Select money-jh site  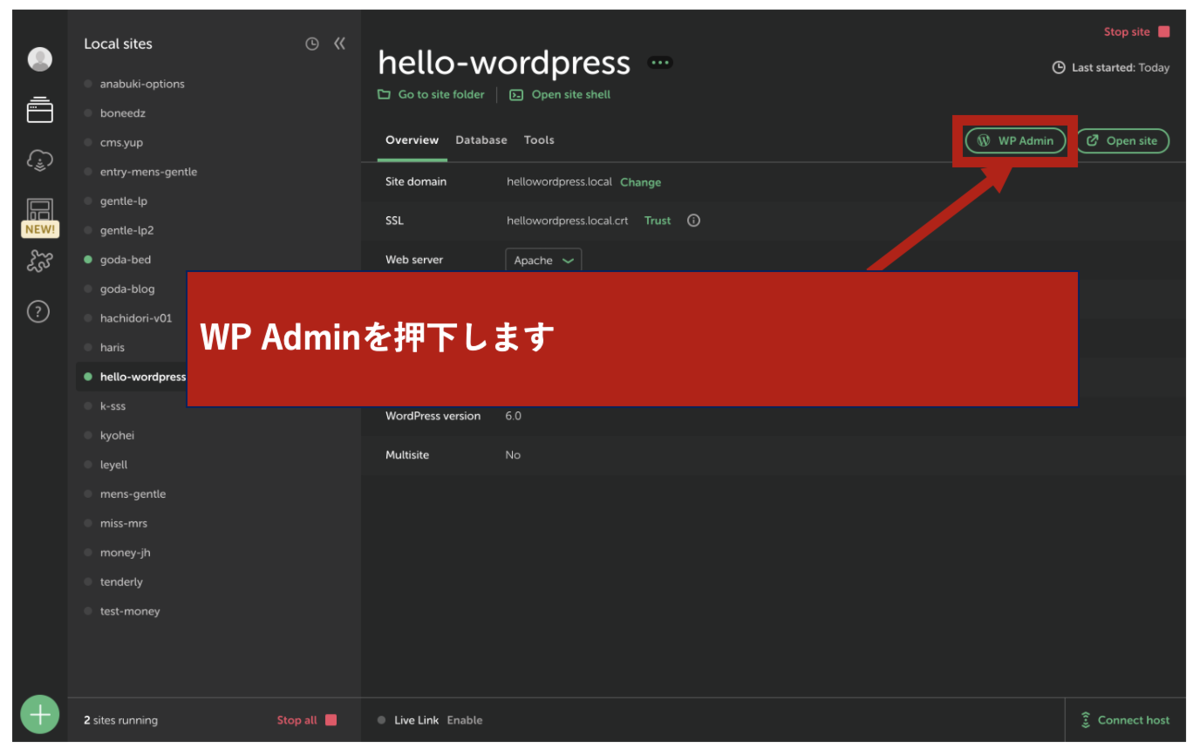[x=125, y=552]
